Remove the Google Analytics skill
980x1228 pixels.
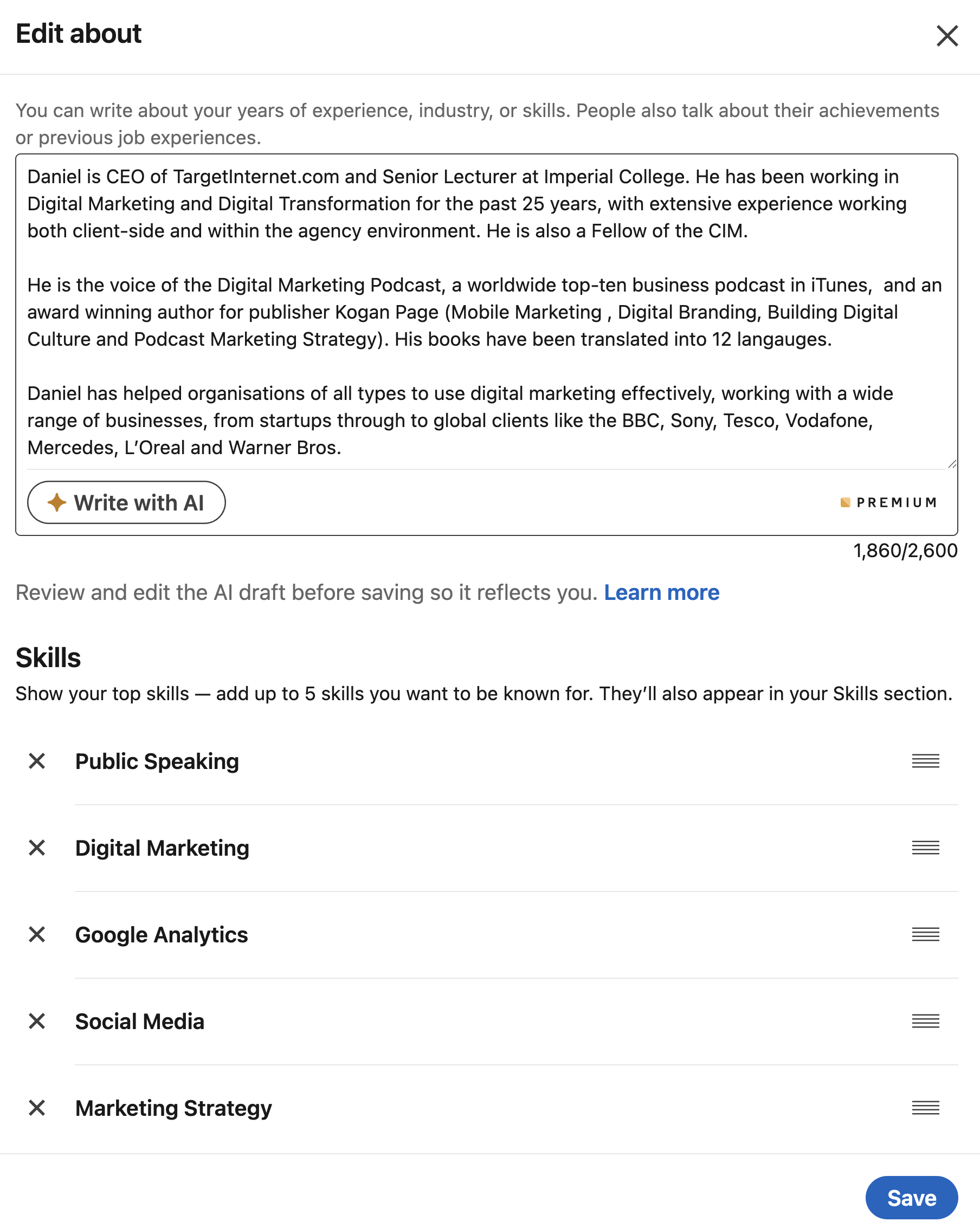tap(37, 935)
